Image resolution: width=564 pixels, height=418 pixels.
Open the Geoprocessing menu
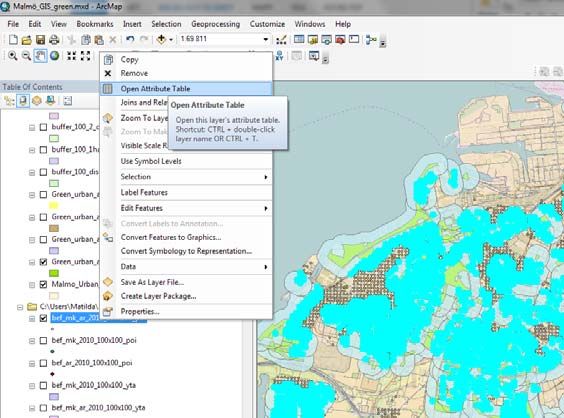215,24
